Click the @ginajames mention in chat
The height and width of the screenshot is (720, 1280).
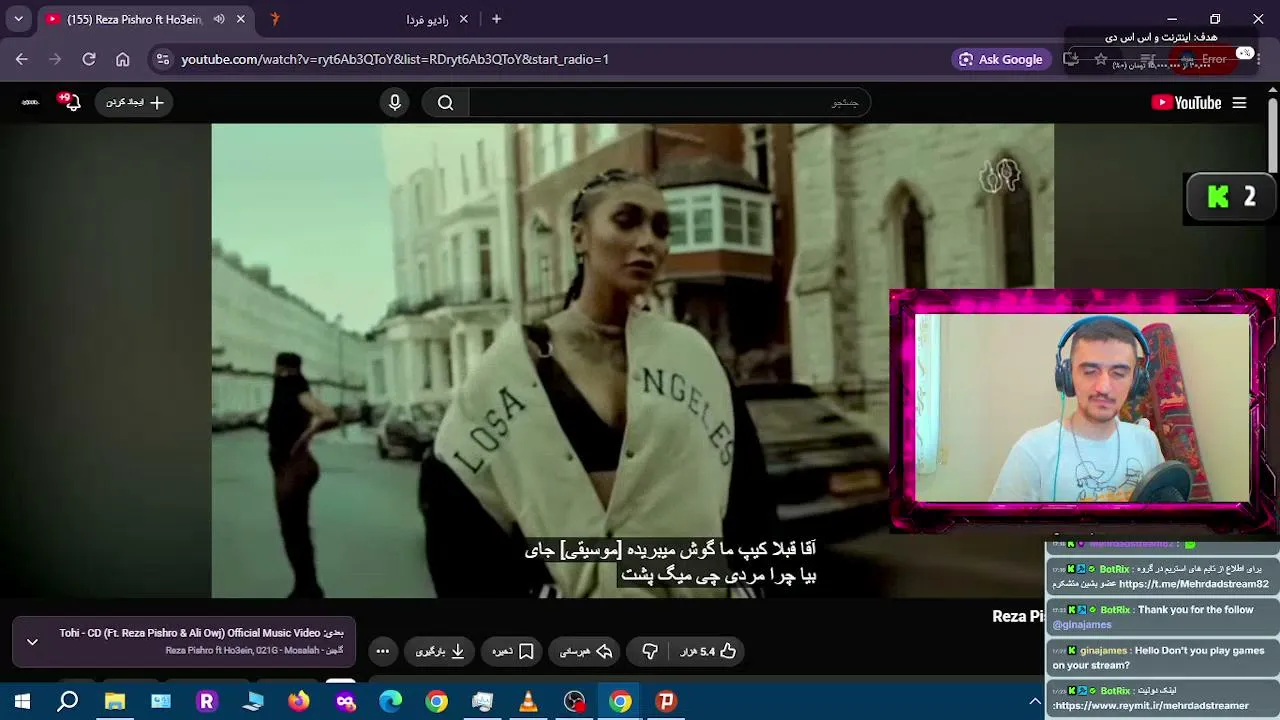1082,625
